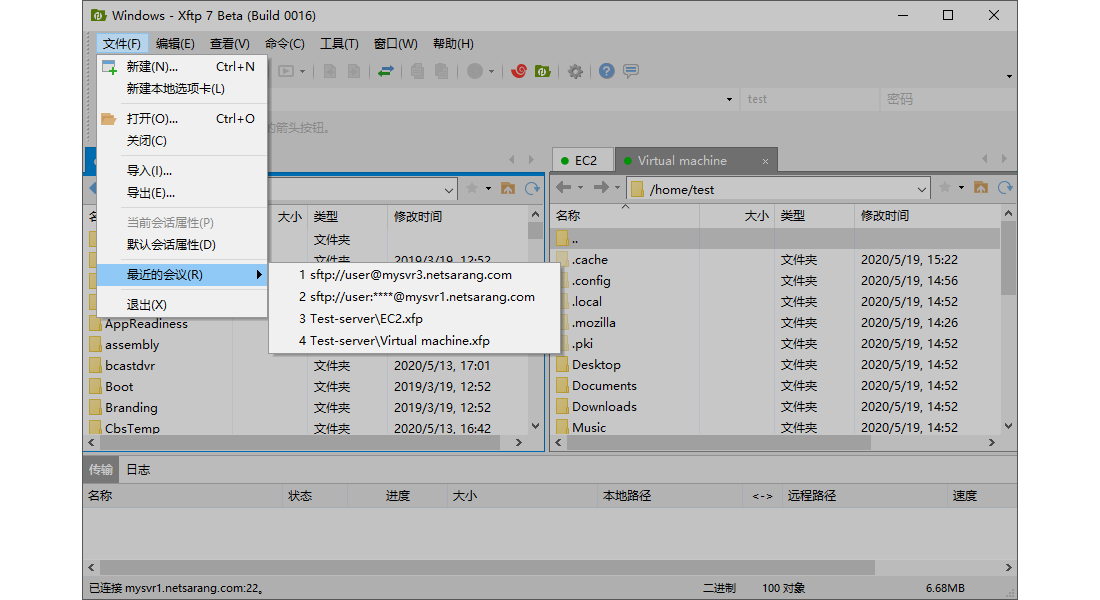Open remote forward history dropdown arrow
Screen dimensions: 1100x600
[x=617, y=187]
